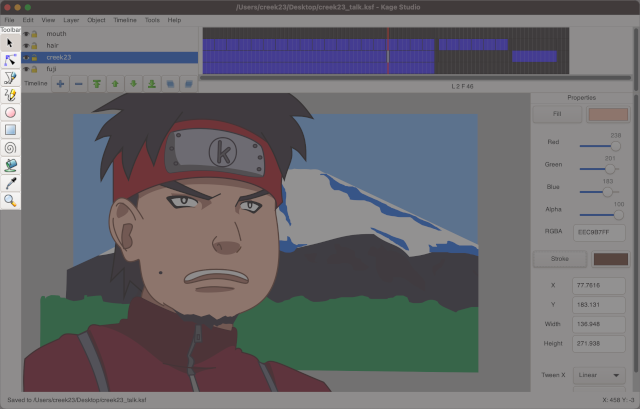Activate the Rectangle tool

(x=11, y=129)
